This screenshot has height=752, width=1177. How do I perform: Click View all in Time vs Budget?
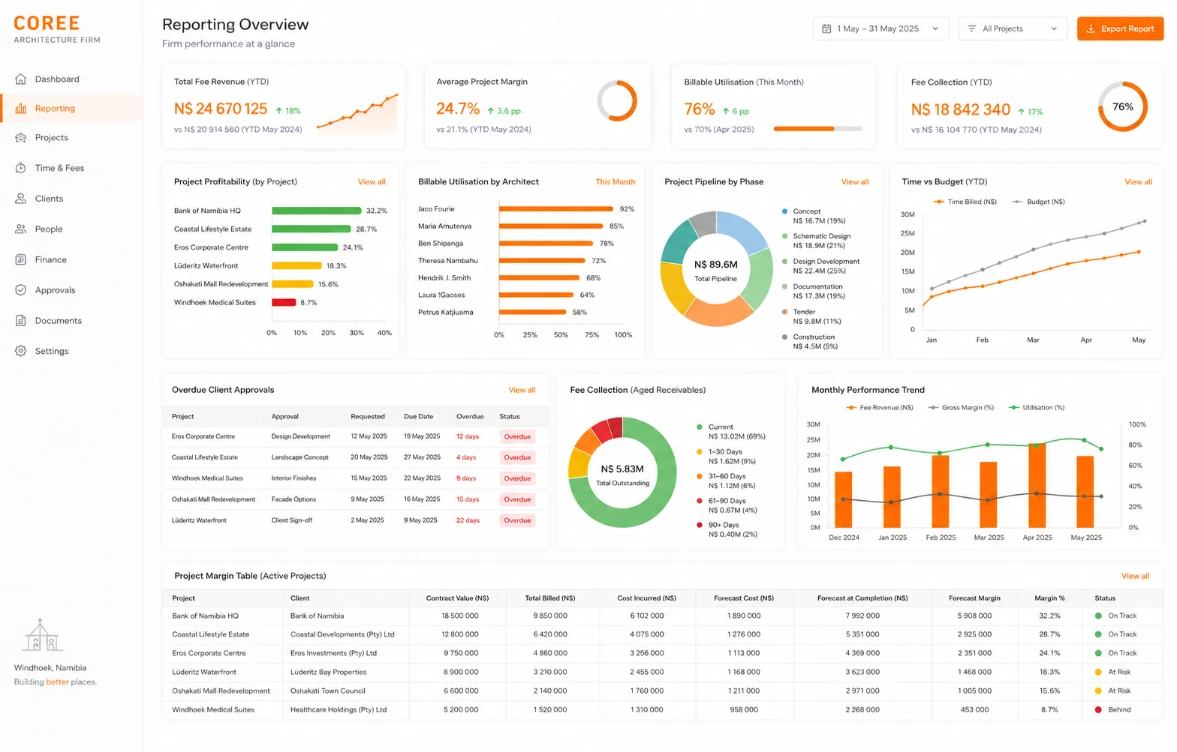tap(1138, 182)
